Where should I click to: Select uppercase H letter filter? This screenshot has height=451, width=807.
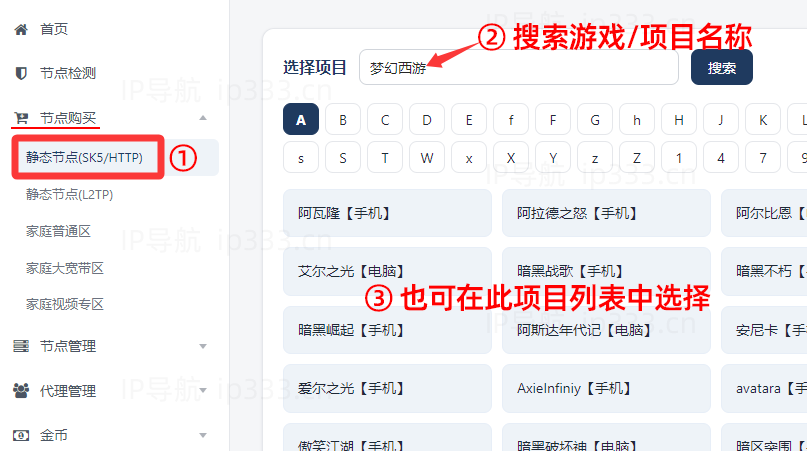[x=679, y=119]
